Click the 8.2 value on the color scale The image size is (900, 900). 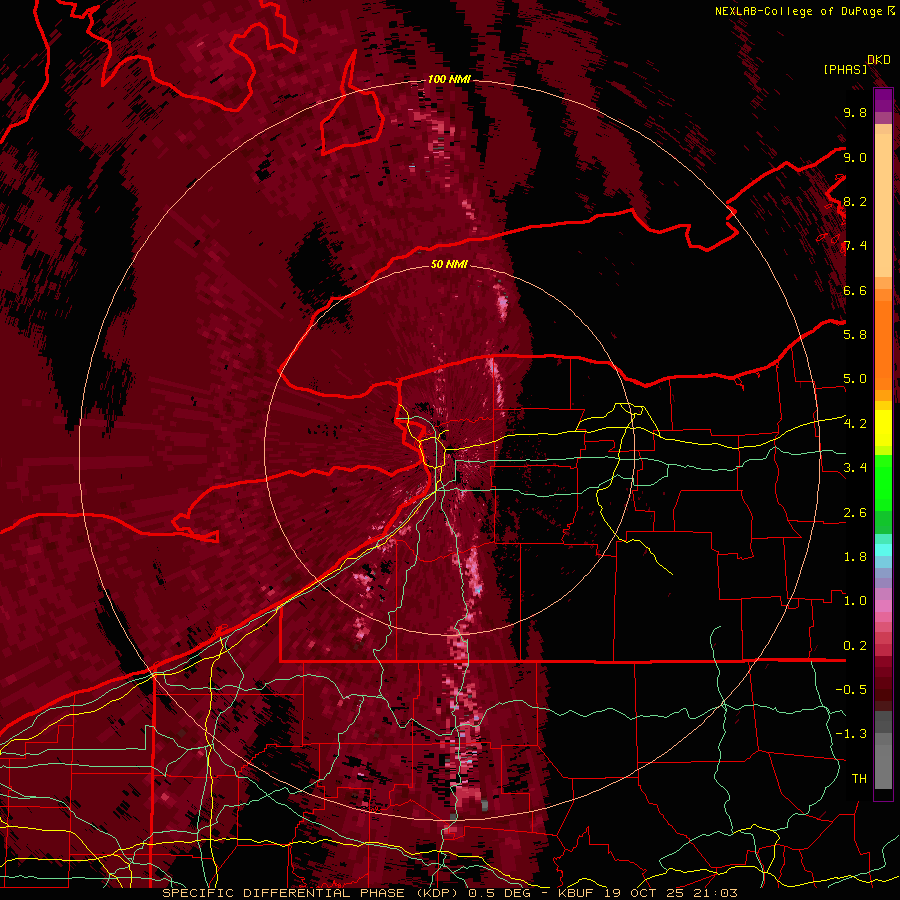click(x=855, y=201)
